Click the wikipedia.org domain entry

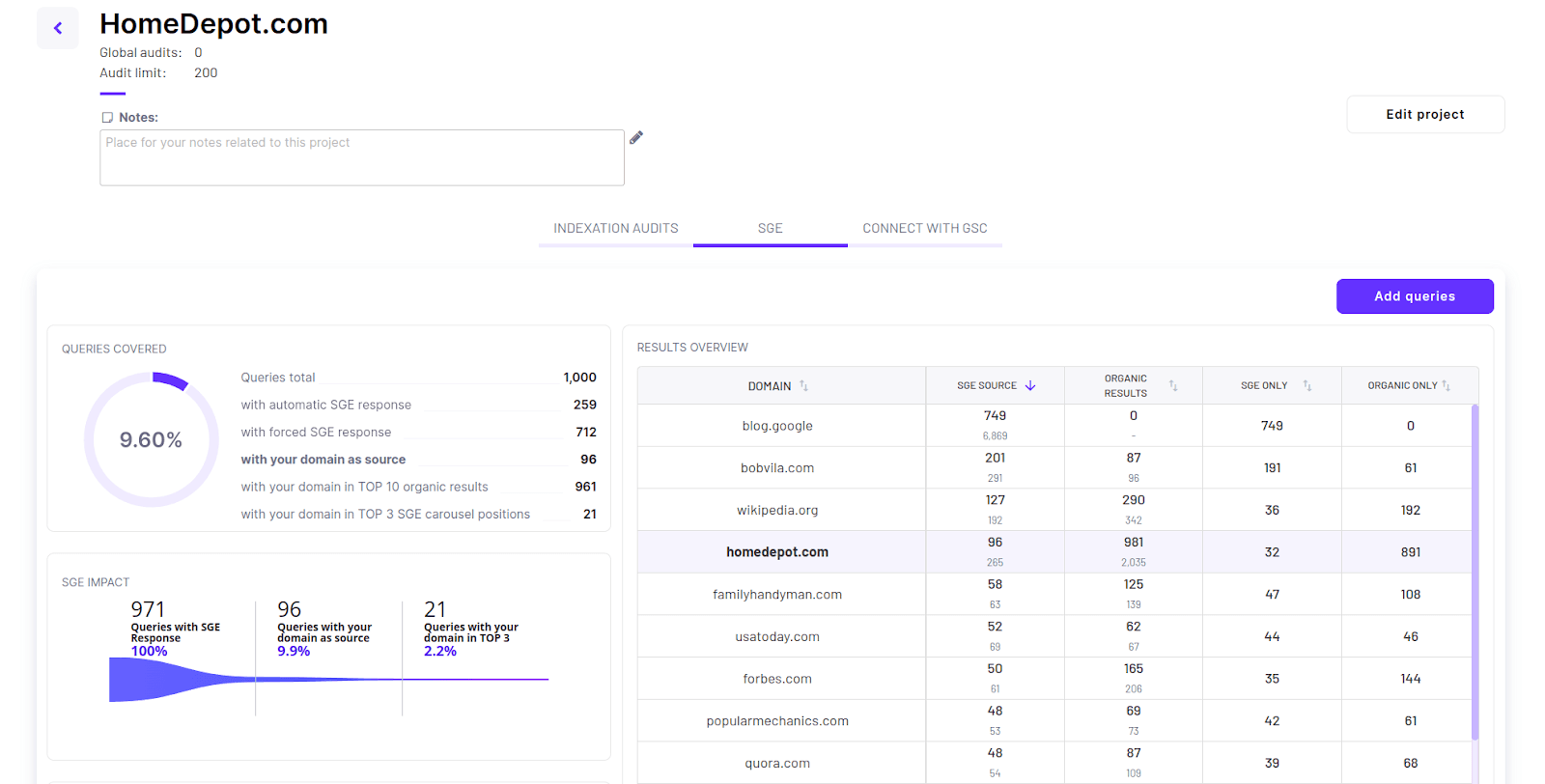777,510
